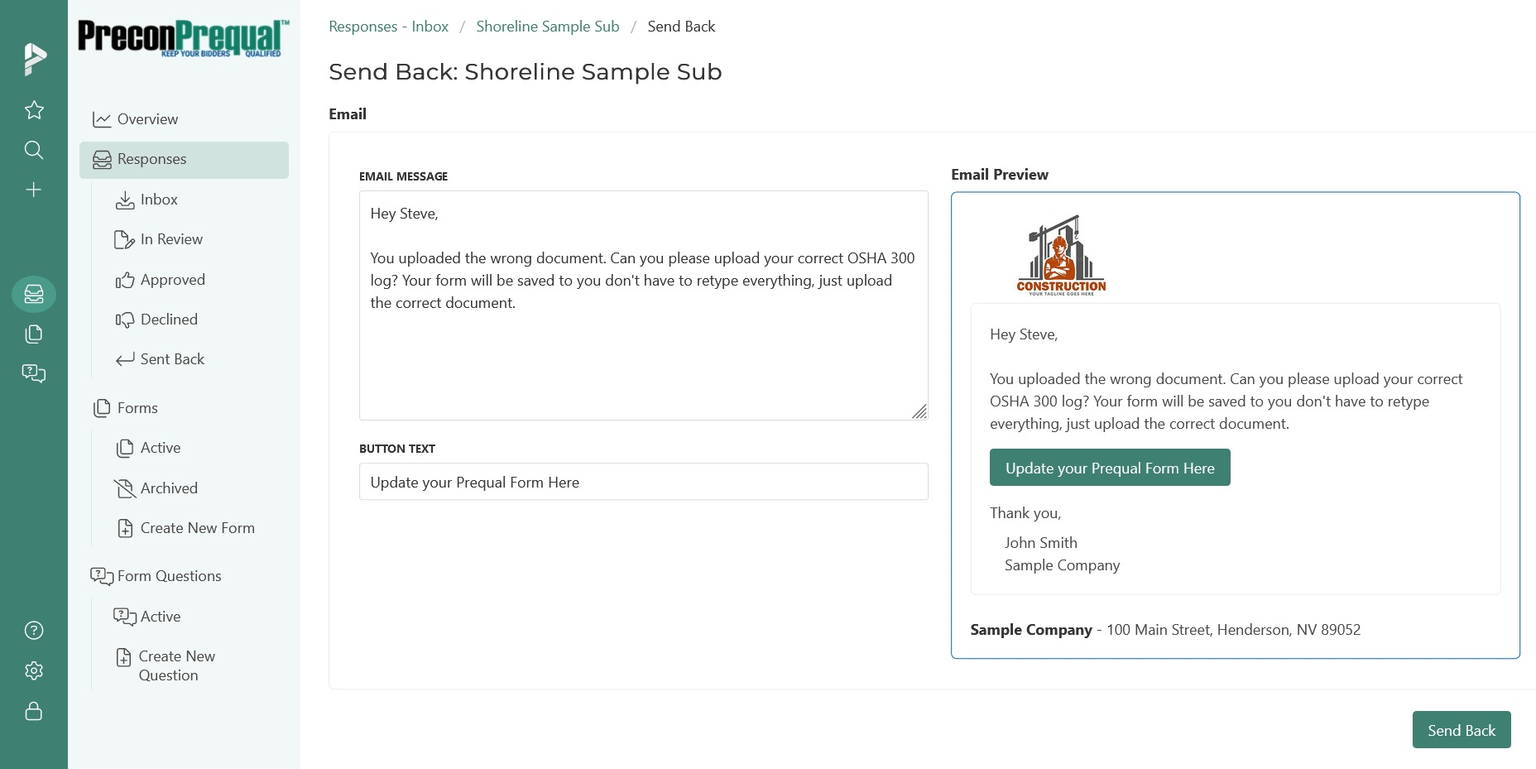This screenshot has width=1536, height=769.
Task: Open the settings gear icon
Action: pos(34,670)
